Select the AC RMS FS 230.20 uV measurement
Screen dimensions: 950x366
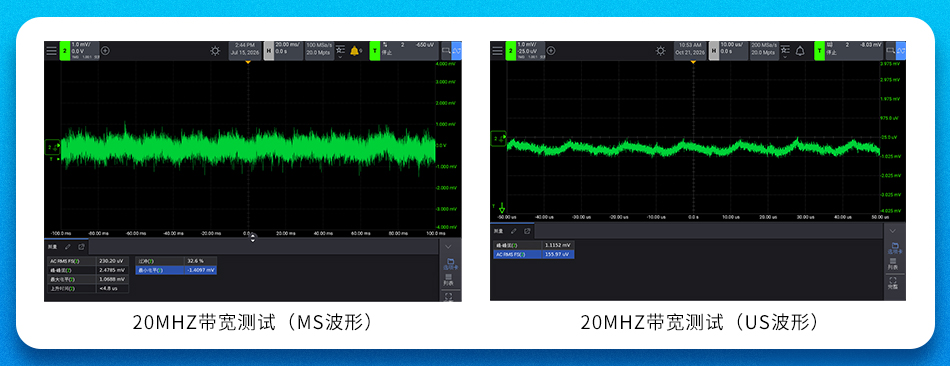coord(88,261)
